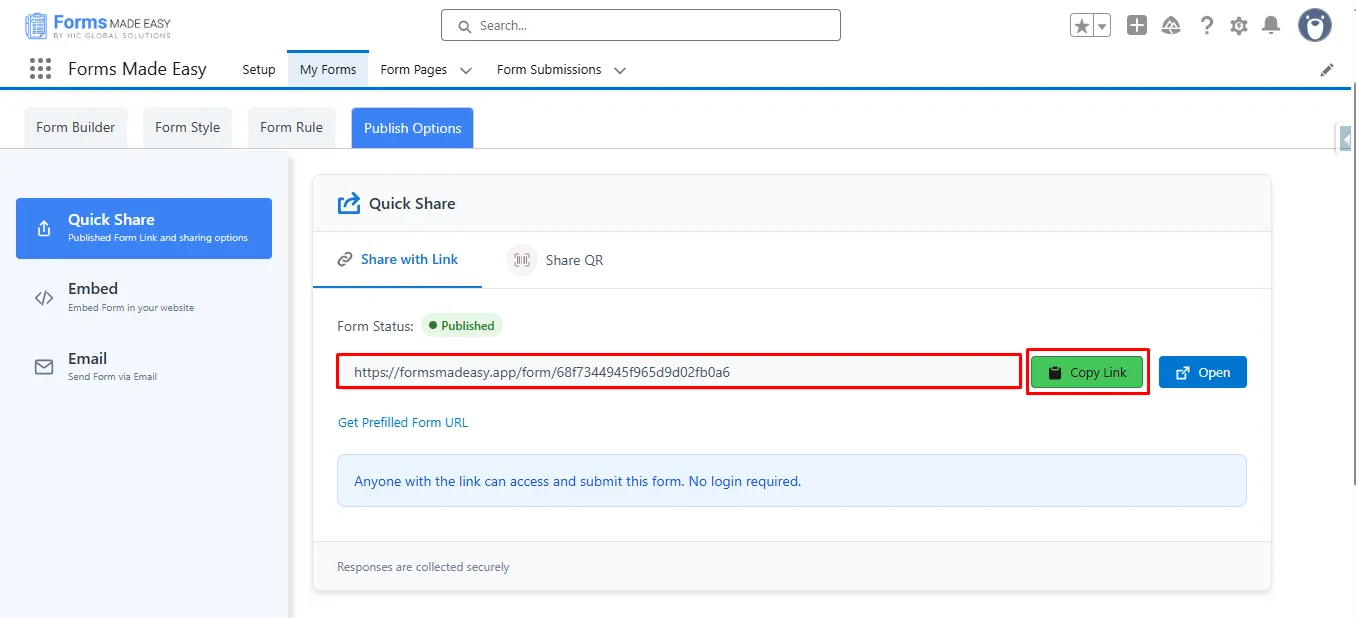Expand the Form Pages dropdown chevron
Viewport: 1356px width, 618px height.
(x=466, y=70)
